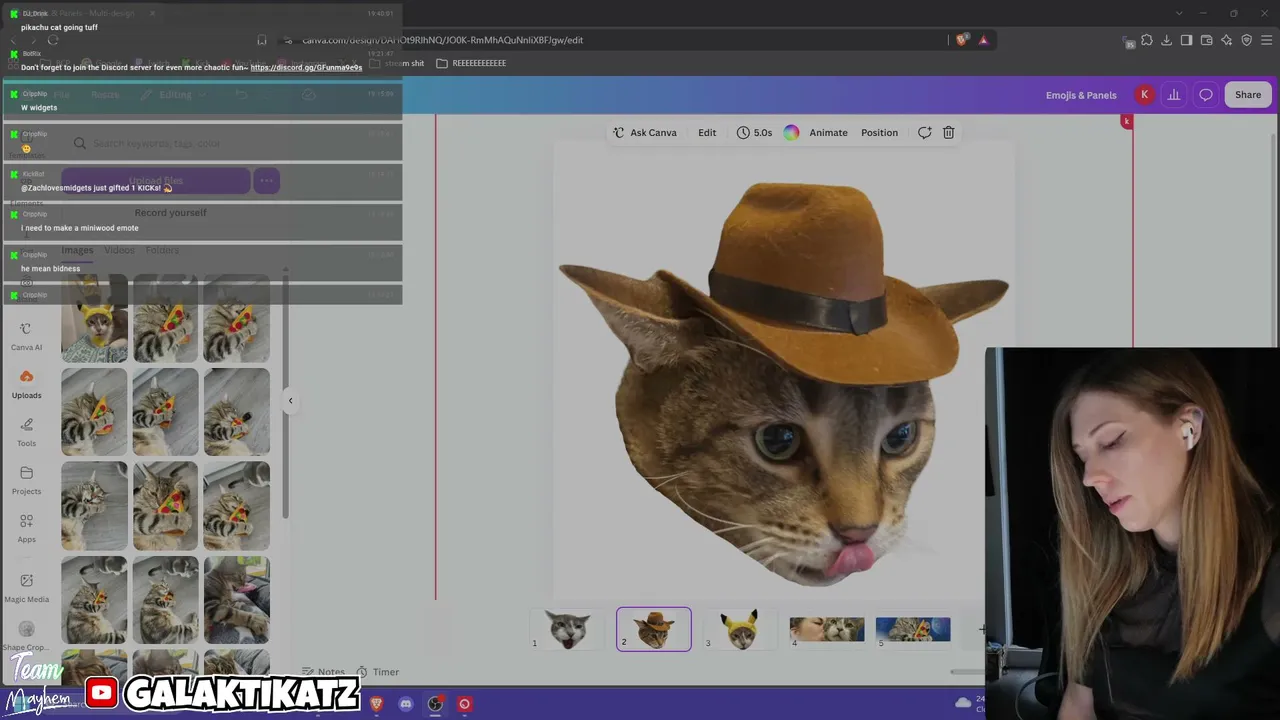Set the 5.0s page duration
The width and height of the screenshot is (1280, 720).
pos(754,132)
